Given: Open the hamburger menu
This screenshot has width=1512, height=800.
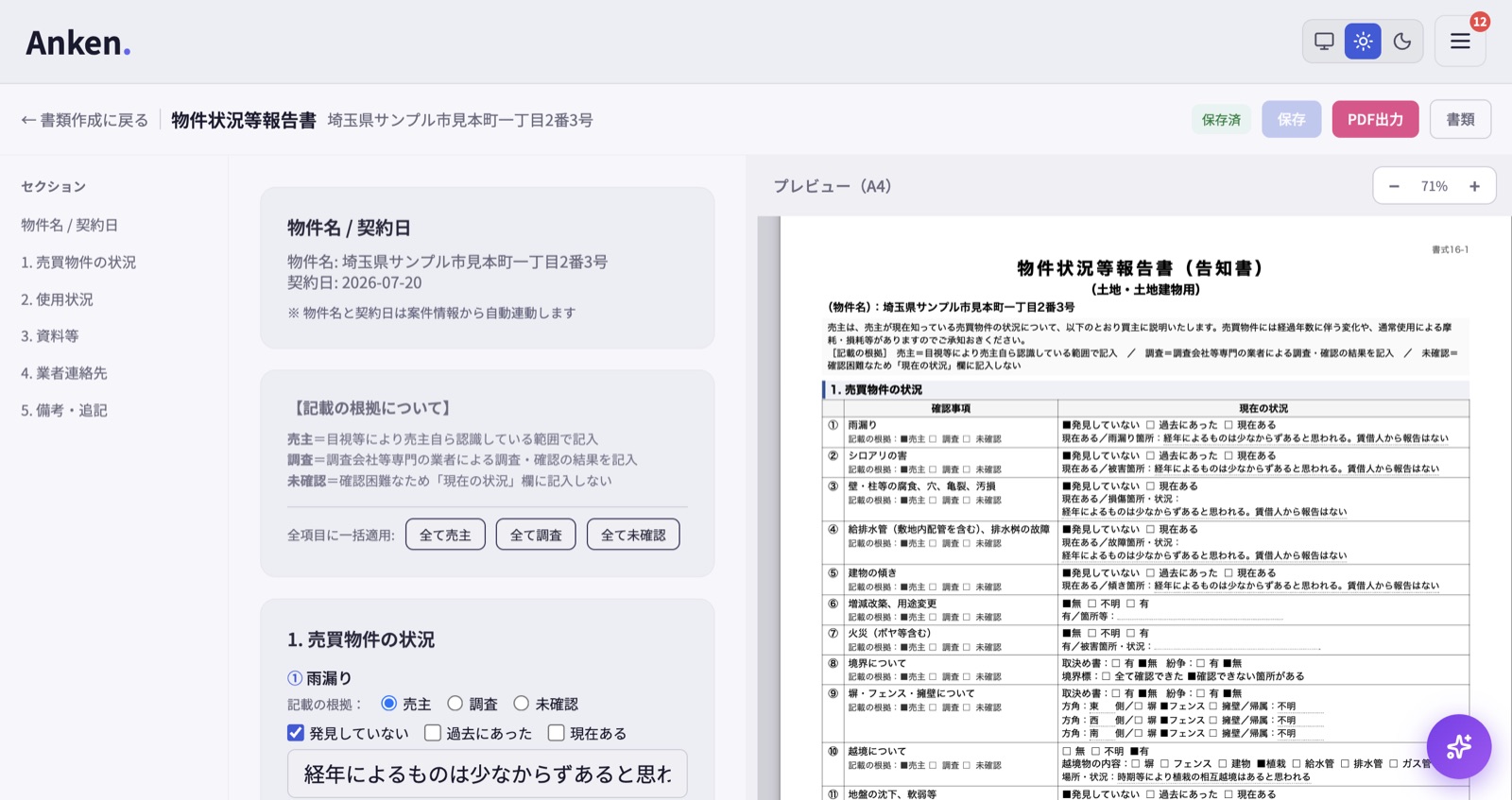Looking at the screenshot, I should pyautogui.click(x=1460, y=42).
